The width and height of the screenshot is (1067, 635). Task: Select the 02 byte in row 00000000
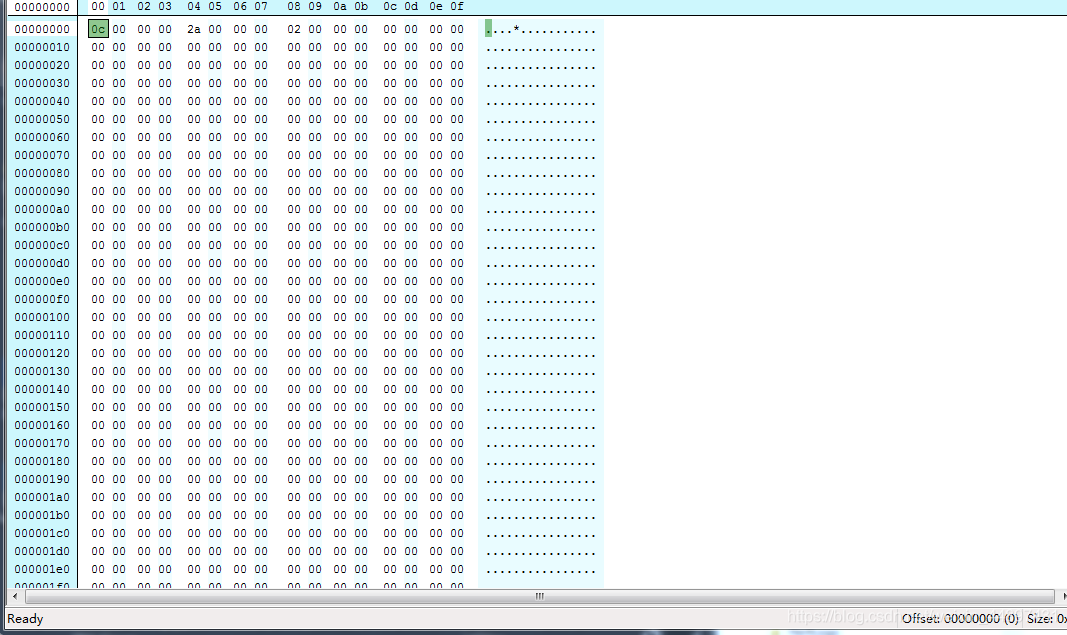pyautogui.click(x=294, y=29)
